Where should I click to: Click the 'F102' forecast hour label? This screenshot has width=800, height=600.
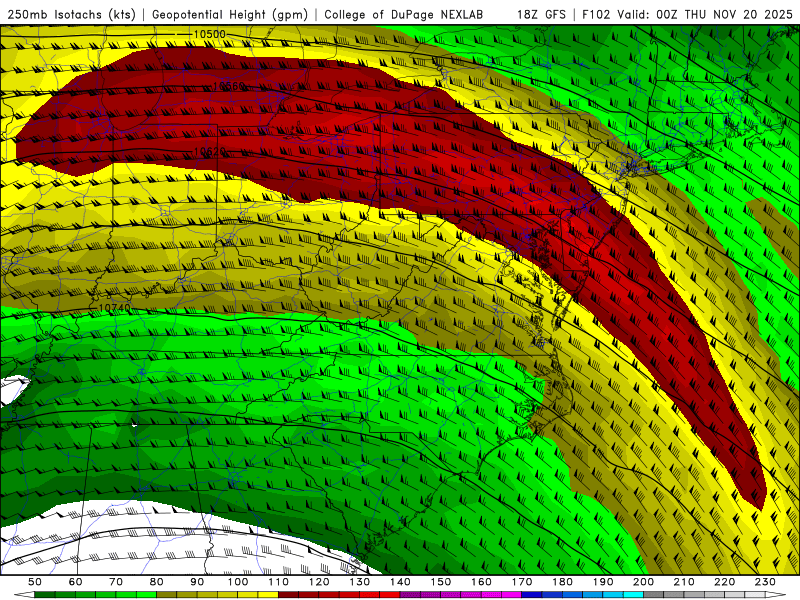point(596,14)
